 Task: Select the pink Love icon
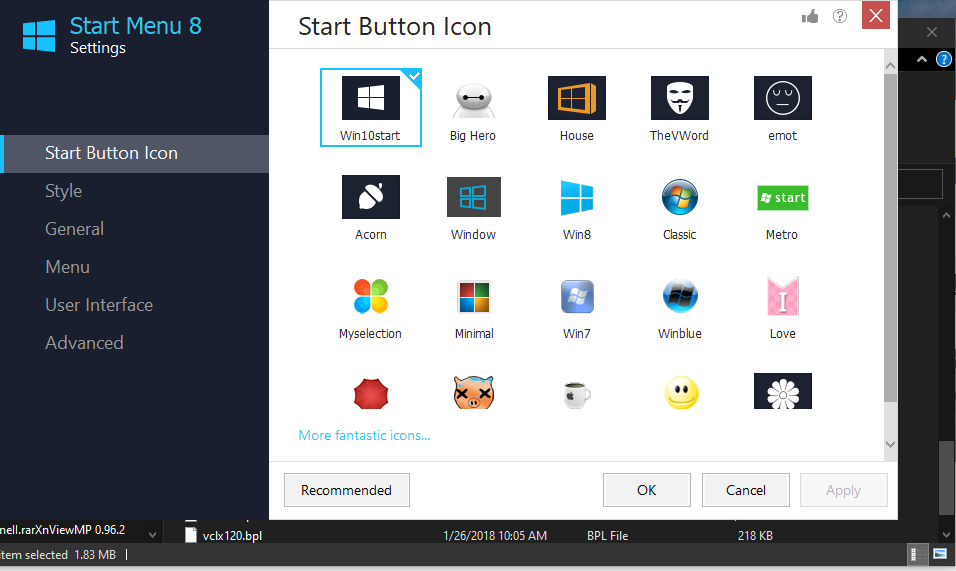click(782, 296)
